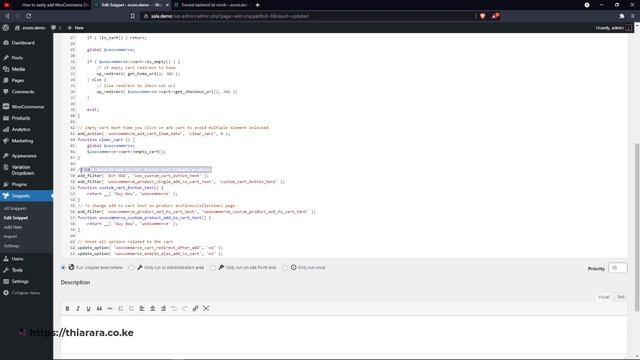640x360 pixels.
Task: Switch to the third ecom.demo browser tab
Action: click(x=211, y=5)
